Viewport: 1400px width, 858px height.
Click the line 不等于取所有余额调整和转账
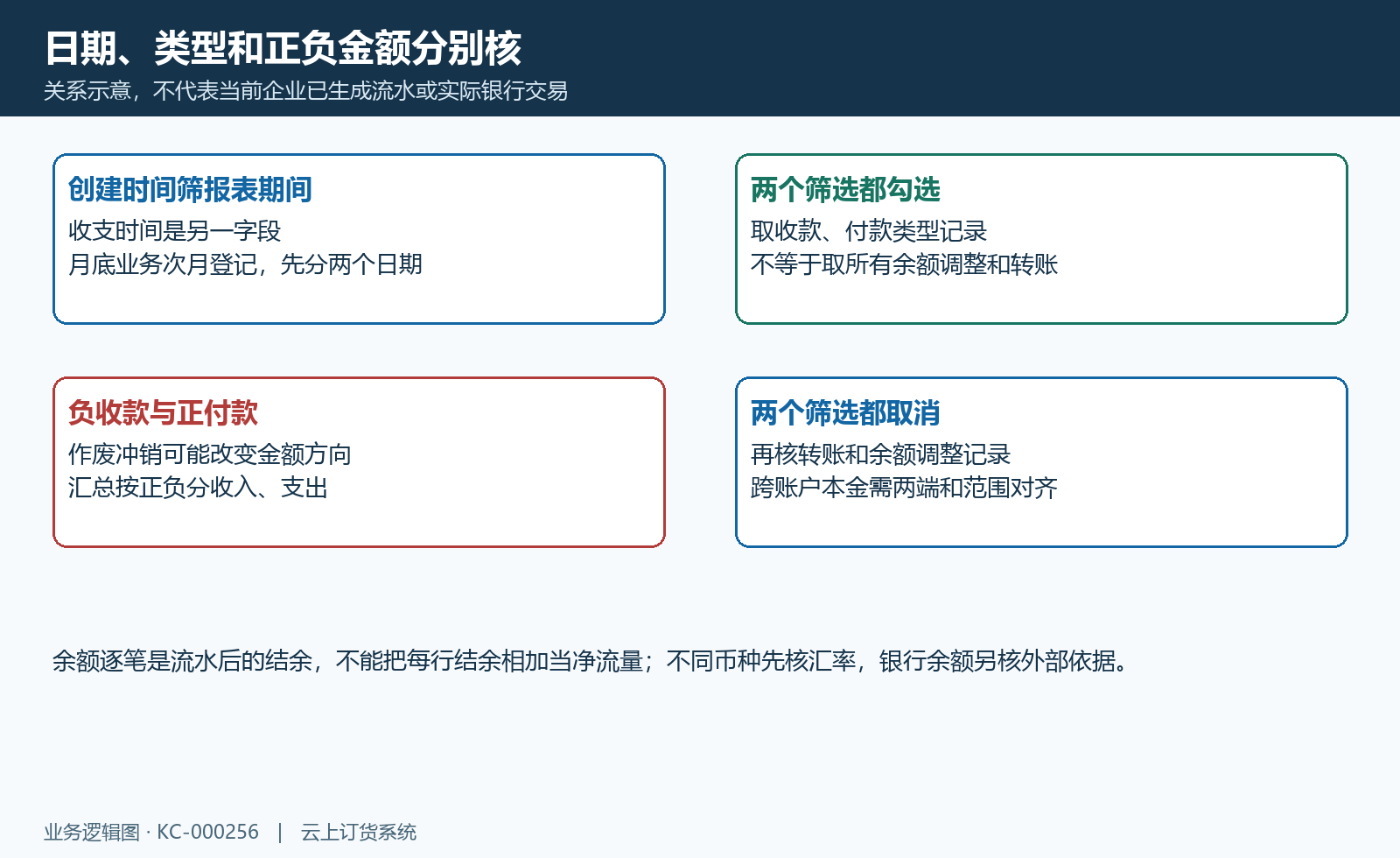pyautogui.click(x=905, y=264)
